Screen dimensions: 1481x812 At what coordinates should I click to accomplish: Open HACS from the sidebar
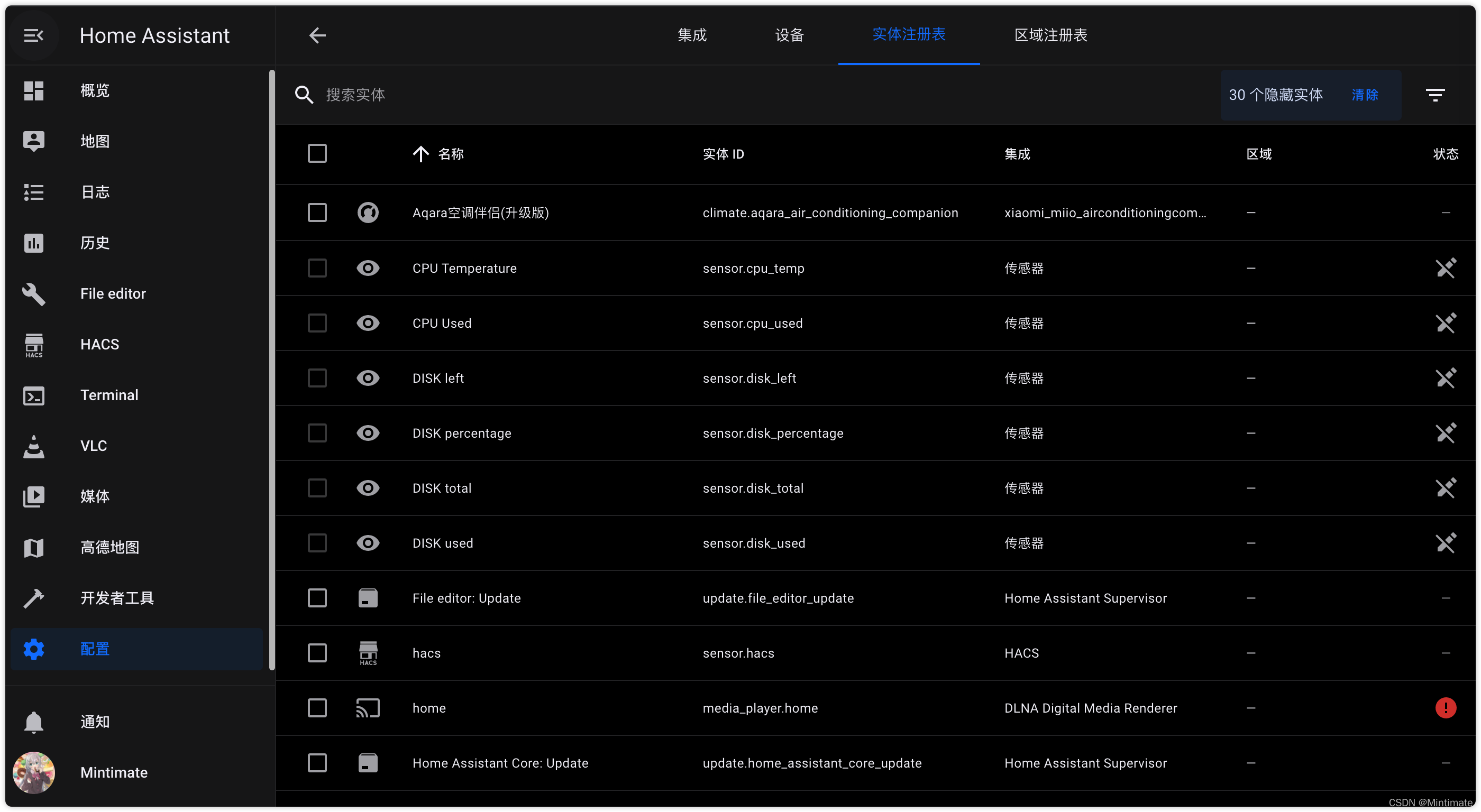point(99,344)
